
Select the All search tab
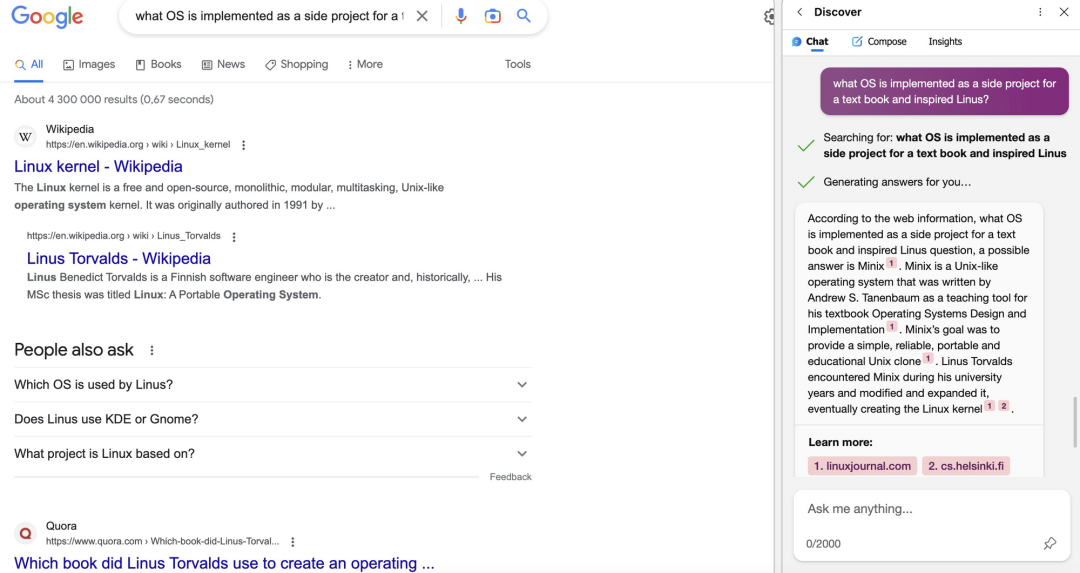(x=29, y=64)
